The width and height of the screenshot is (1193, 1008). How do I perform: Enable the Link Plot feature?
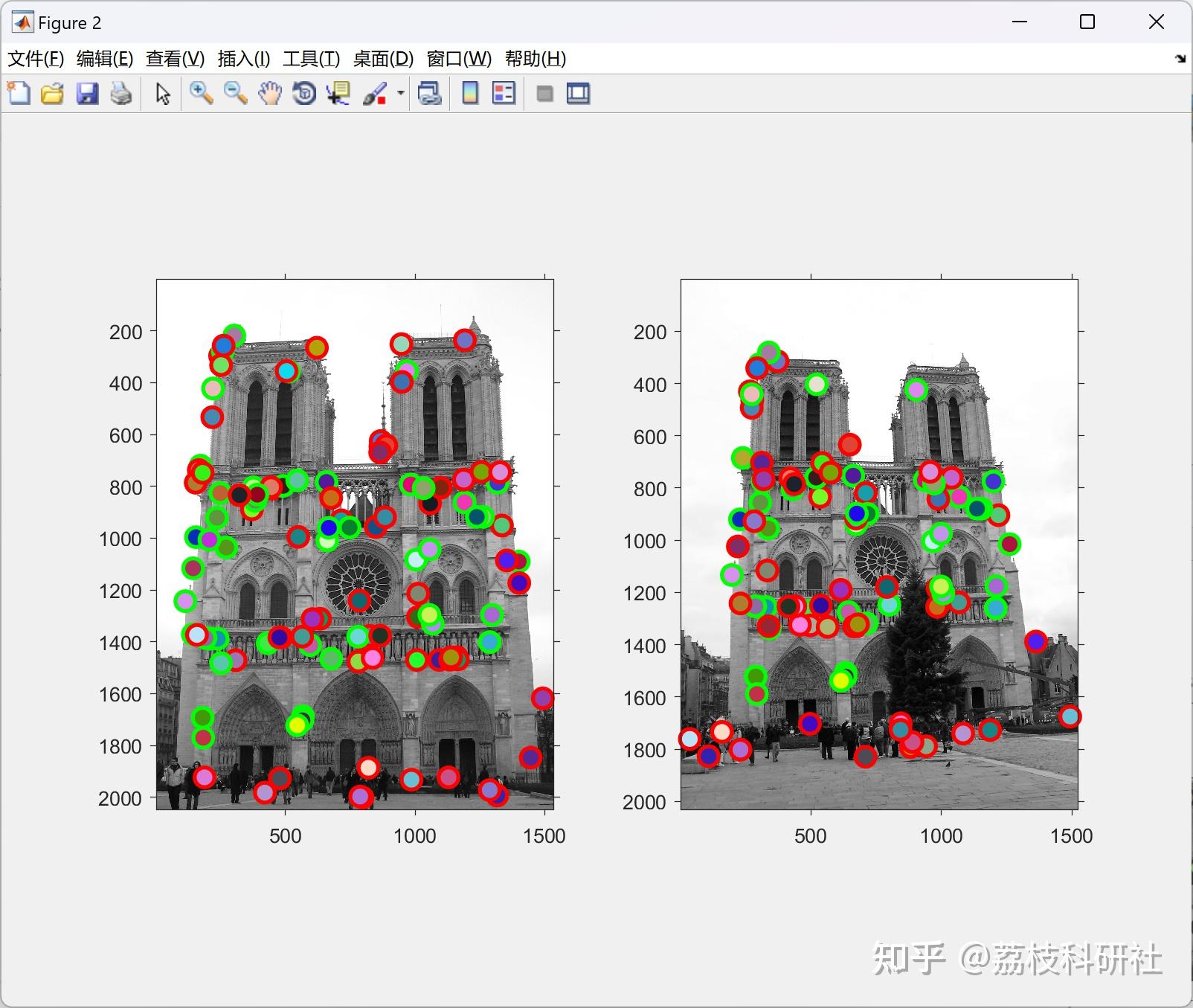pyautogui.click(x=431, y=93)
